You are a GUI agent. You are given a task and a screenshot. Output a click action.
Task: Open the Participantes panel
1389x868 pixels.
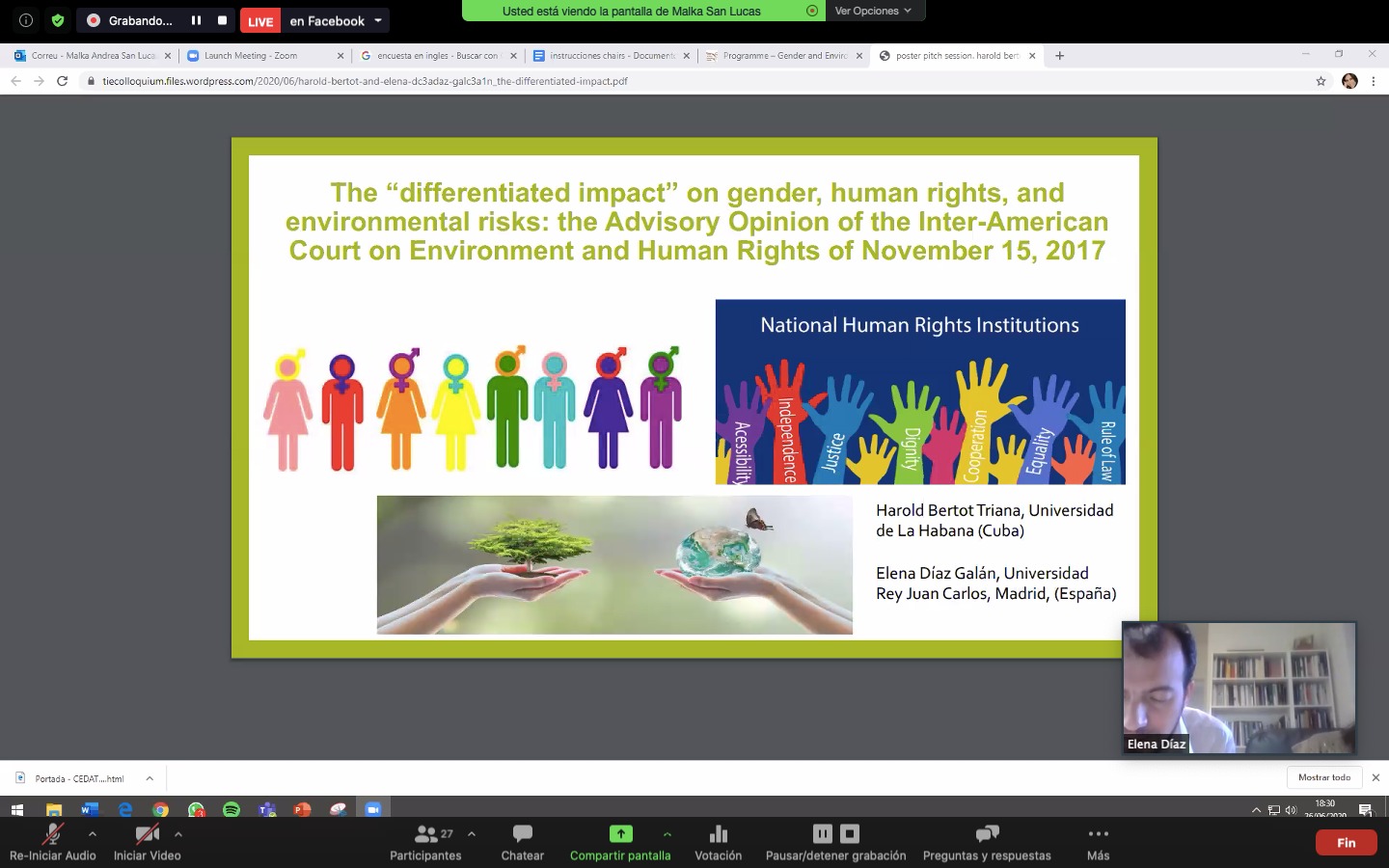(x=425, y=842)
